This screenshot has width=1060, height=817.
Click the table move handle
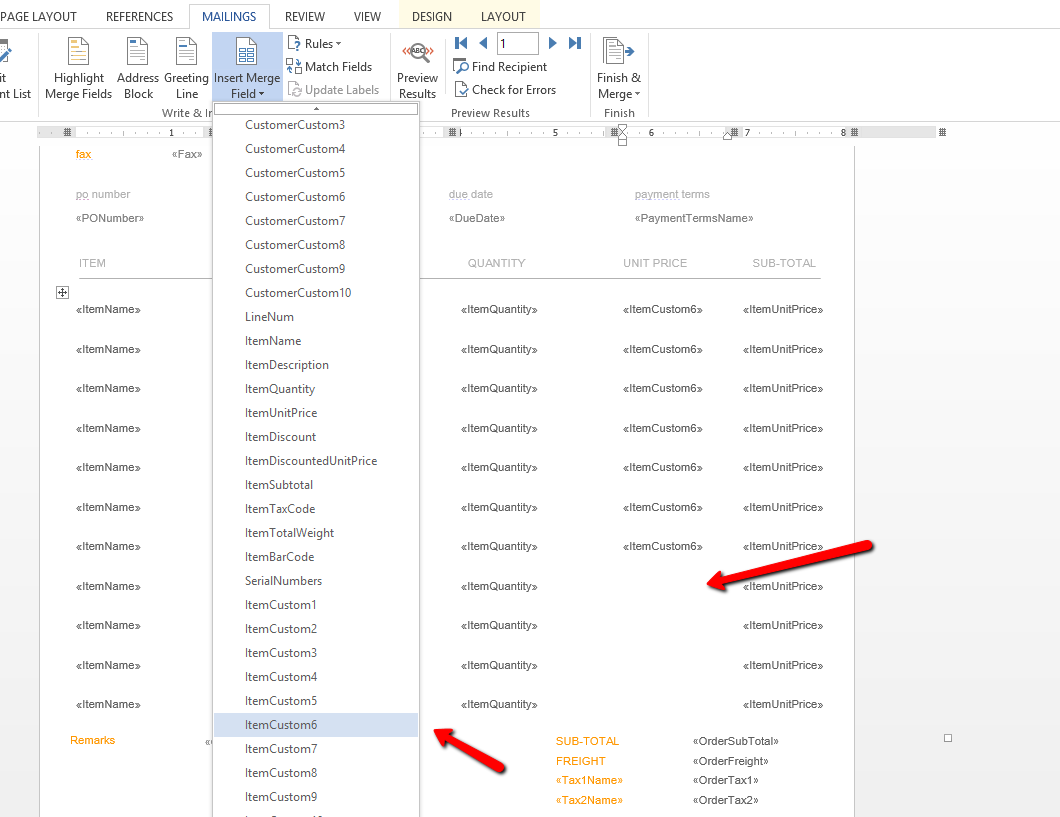click(x=62, y=293)
